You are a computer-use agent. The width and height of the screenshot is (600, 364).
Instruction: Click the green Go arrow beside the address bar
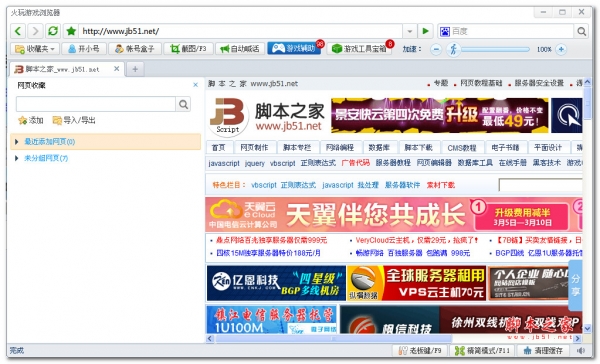[425, 31]
